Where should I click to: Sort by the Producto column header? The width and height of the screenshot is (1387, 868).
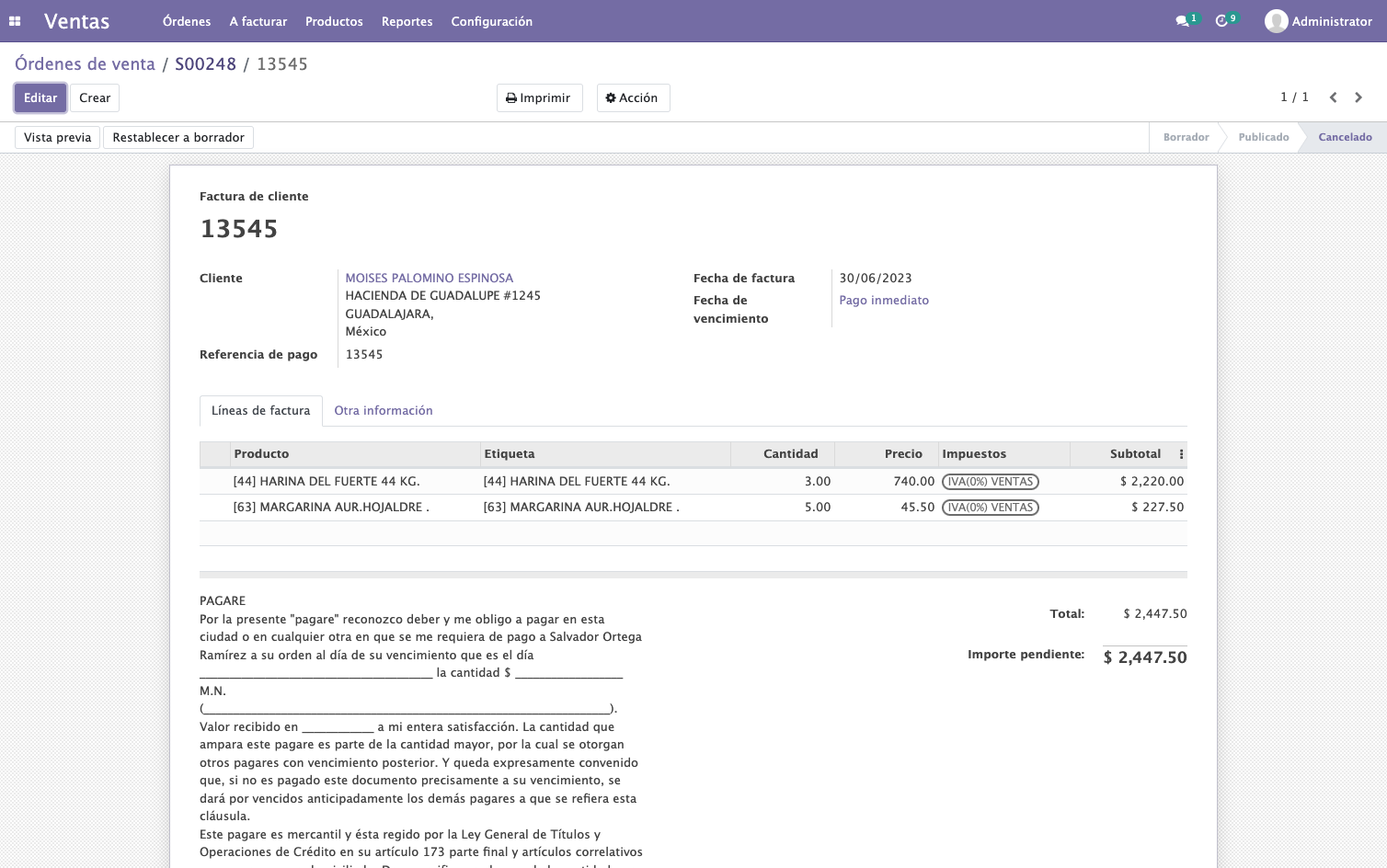356,454
